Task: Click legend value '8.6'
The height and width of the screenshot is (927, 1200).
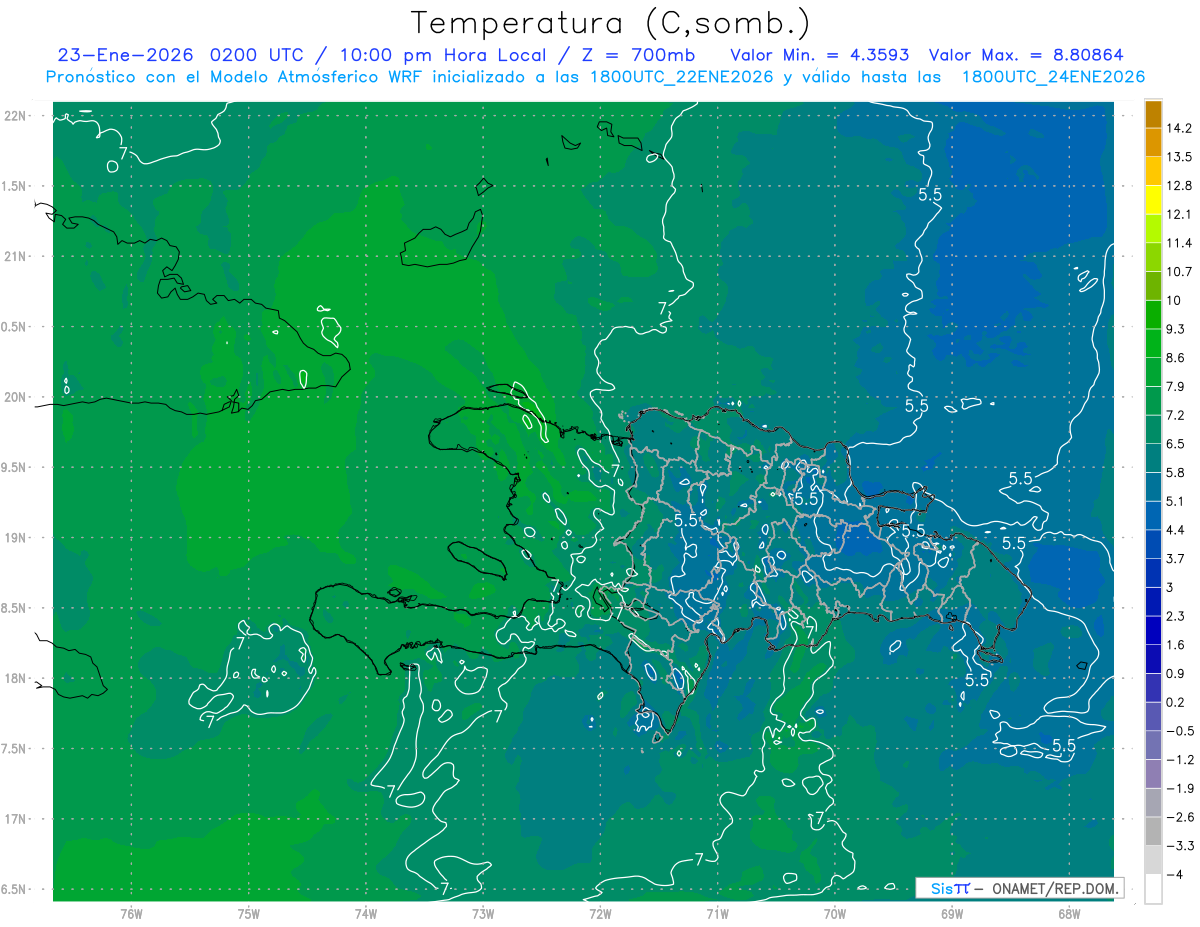Action: click(x=1174, y=358)
